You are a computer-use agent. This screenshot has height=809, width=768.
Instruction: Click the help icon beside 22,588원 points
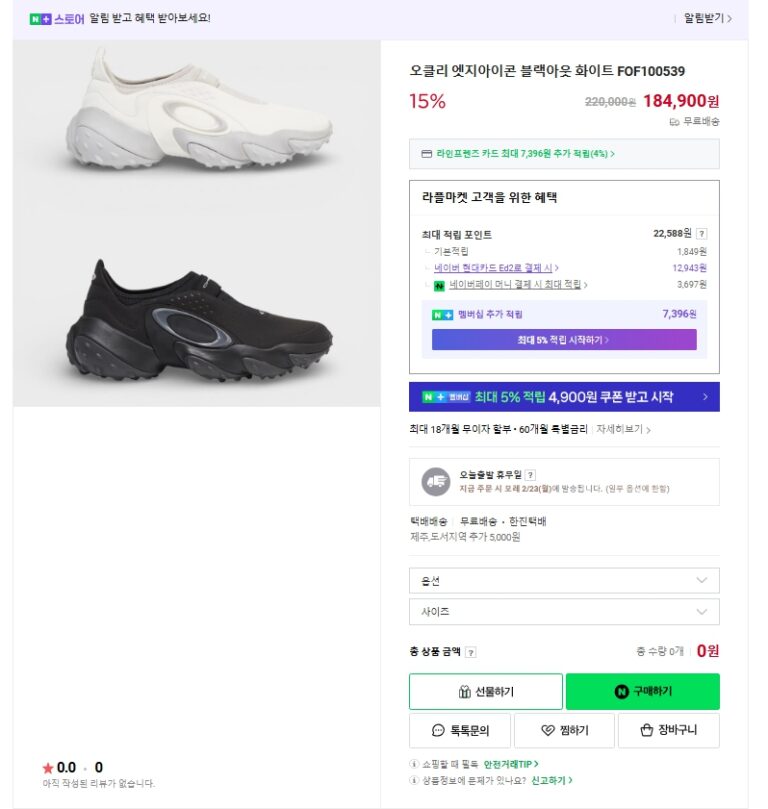(x=701, y=234)
